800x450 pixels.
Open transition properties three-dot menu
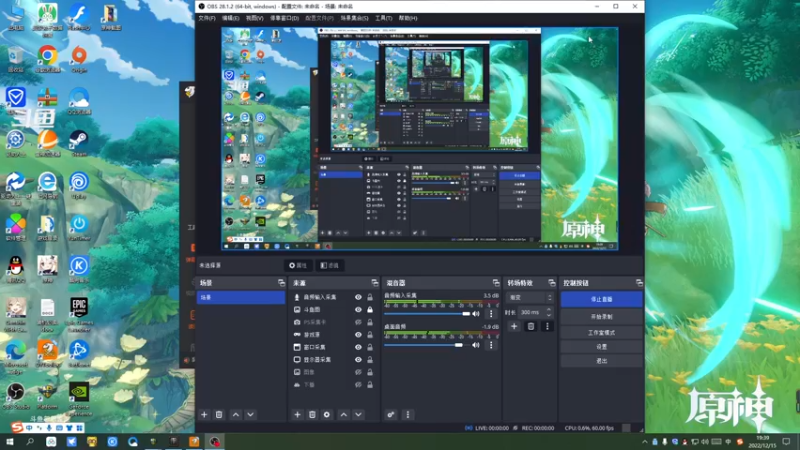[547, 327]
